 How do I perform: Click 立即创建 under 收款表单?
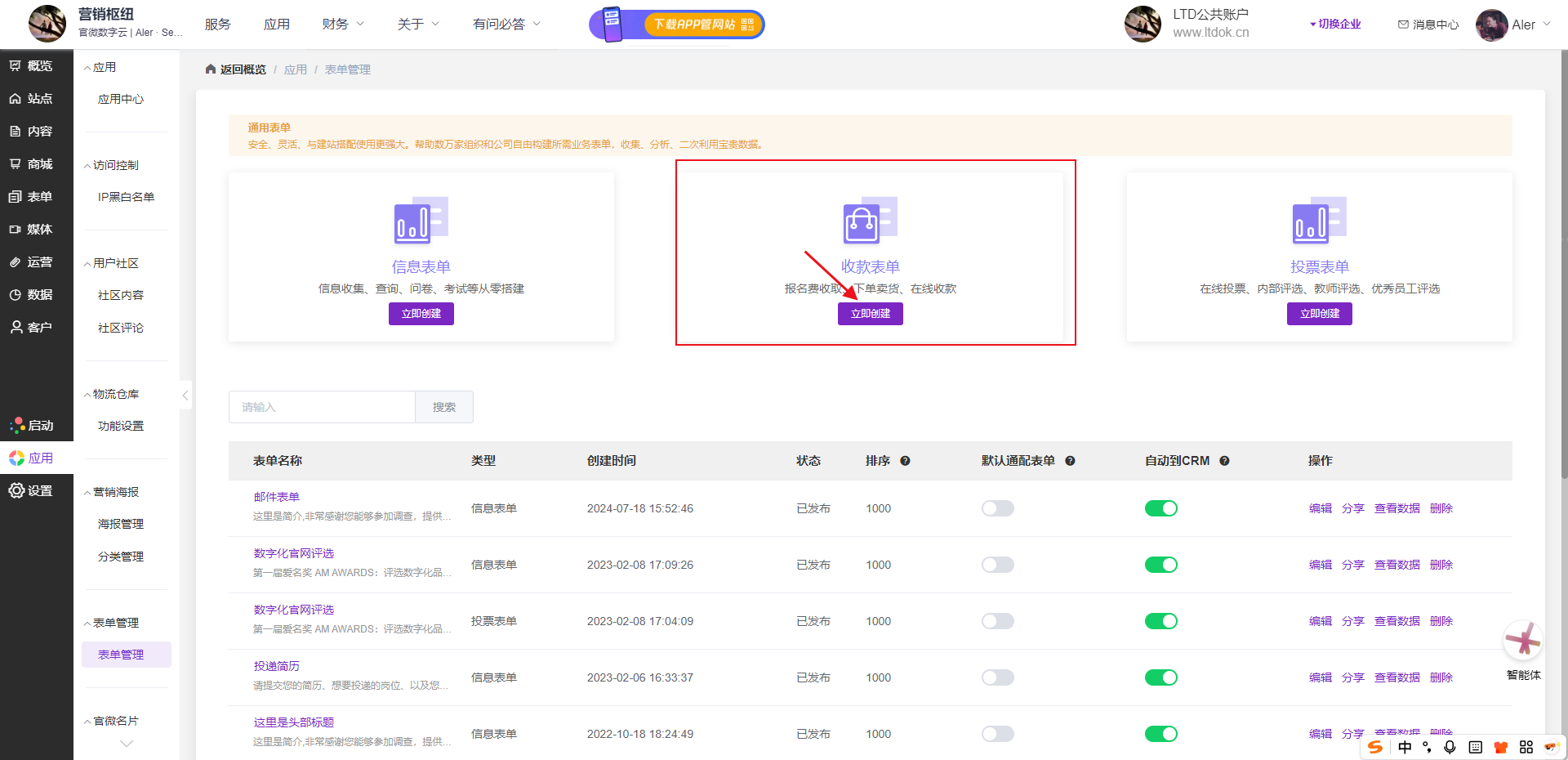(870, 314)
